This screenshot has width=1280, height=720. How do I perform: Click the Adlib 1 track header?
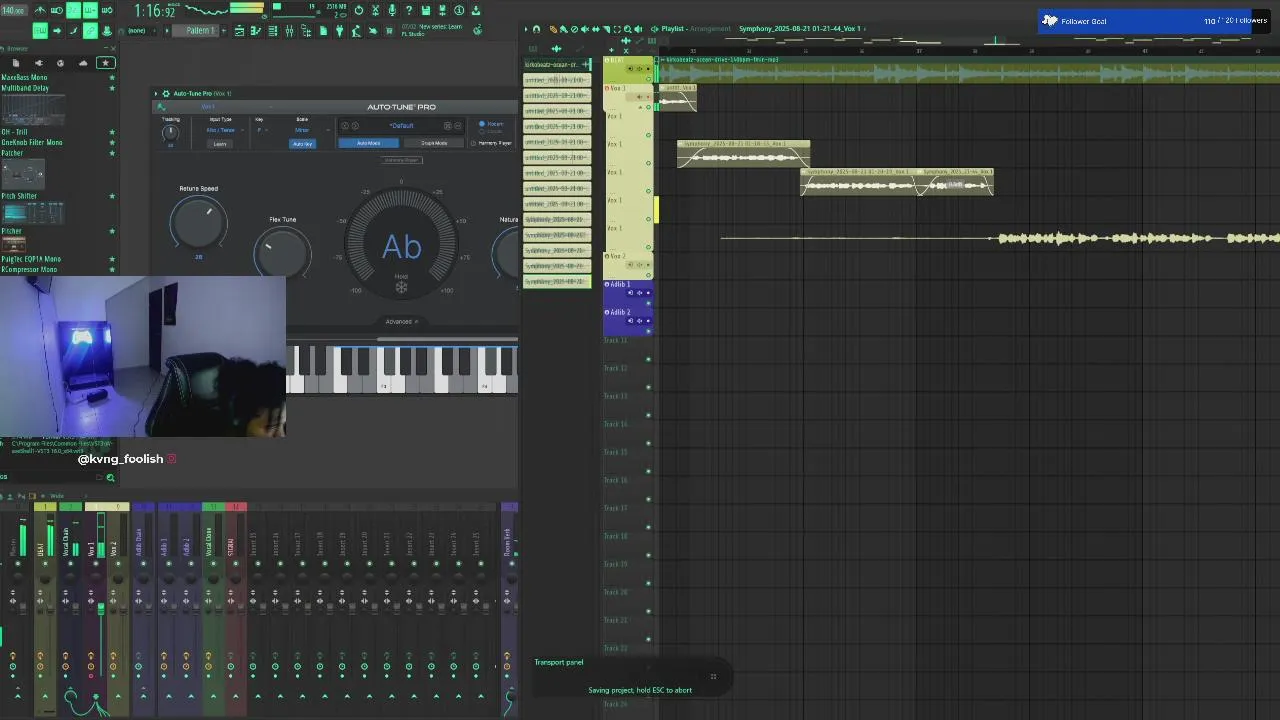[628, 292]
